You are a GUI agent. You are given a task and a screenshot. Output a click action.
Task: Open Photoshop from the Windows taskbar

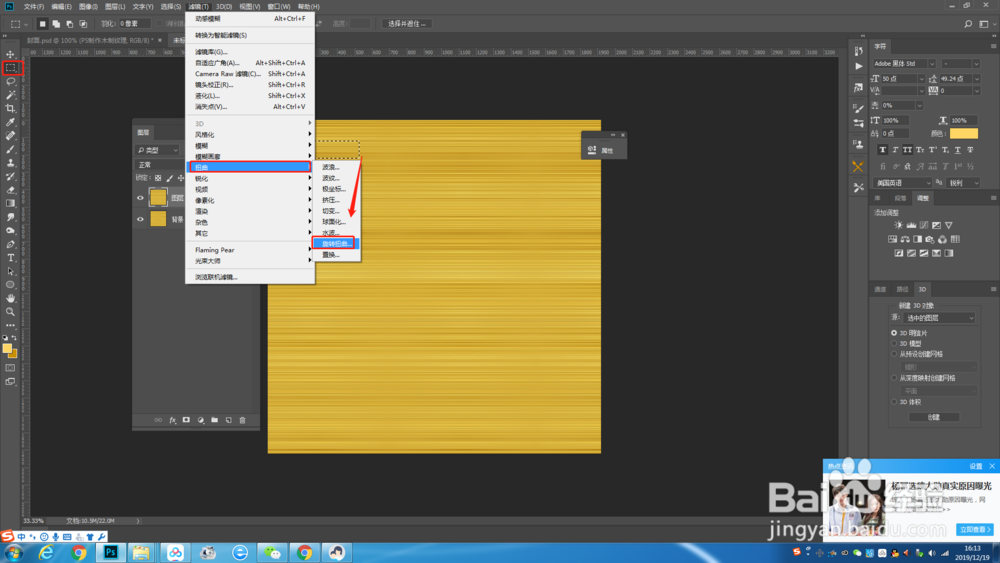click(111, 552)
